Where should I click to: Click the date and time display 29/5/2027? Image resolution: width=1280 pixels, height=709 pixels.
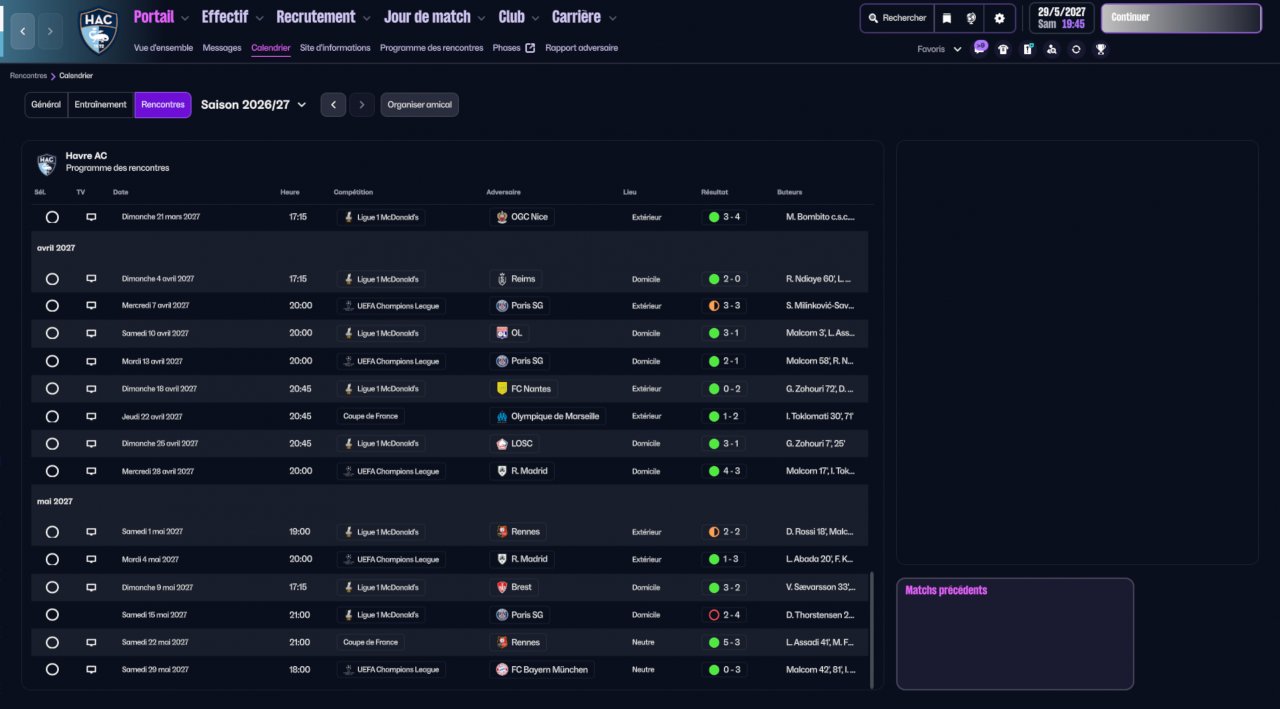pos(1061,18)
